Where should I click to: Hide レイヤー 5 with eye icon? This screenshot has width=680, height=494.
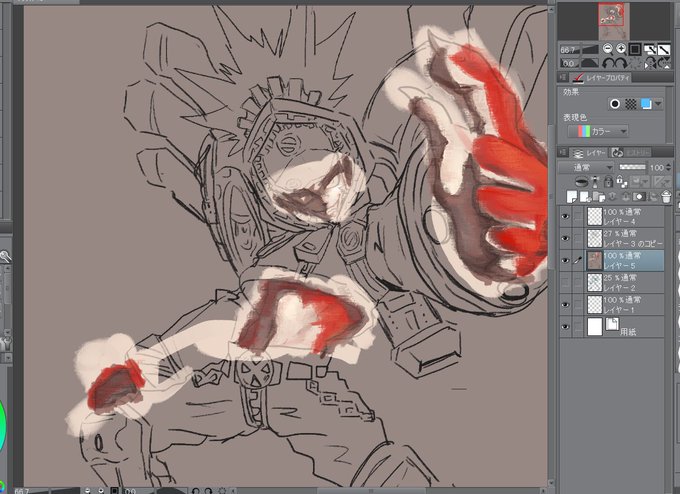pyautogui.click(x=565, y=260)
